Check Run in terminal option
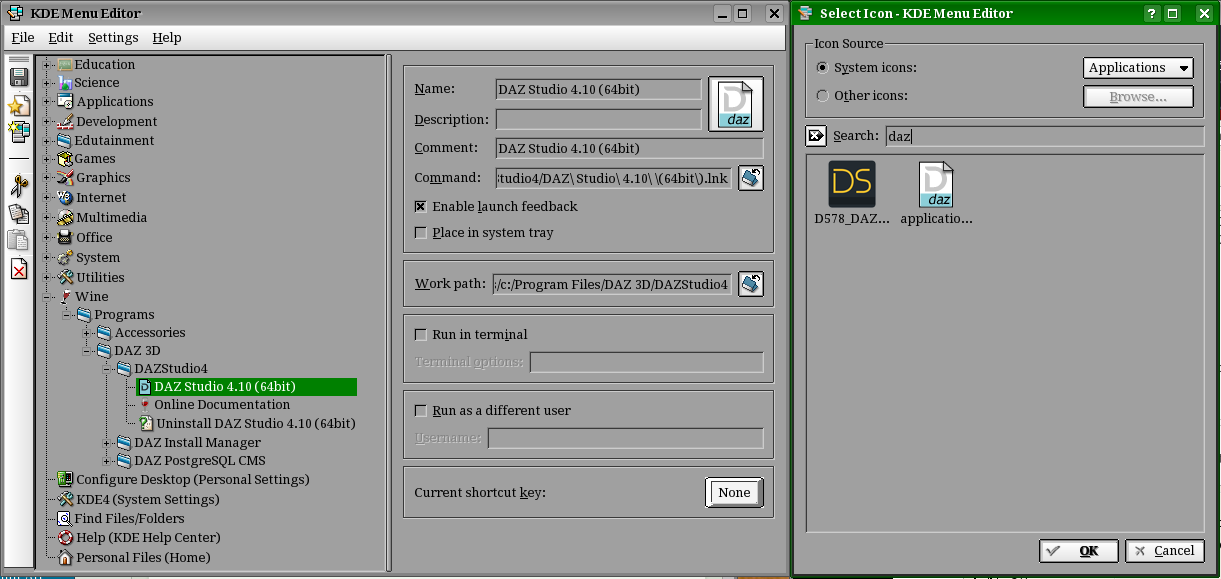The width and height of the screenshot is (1221, 579). point(420,334)
